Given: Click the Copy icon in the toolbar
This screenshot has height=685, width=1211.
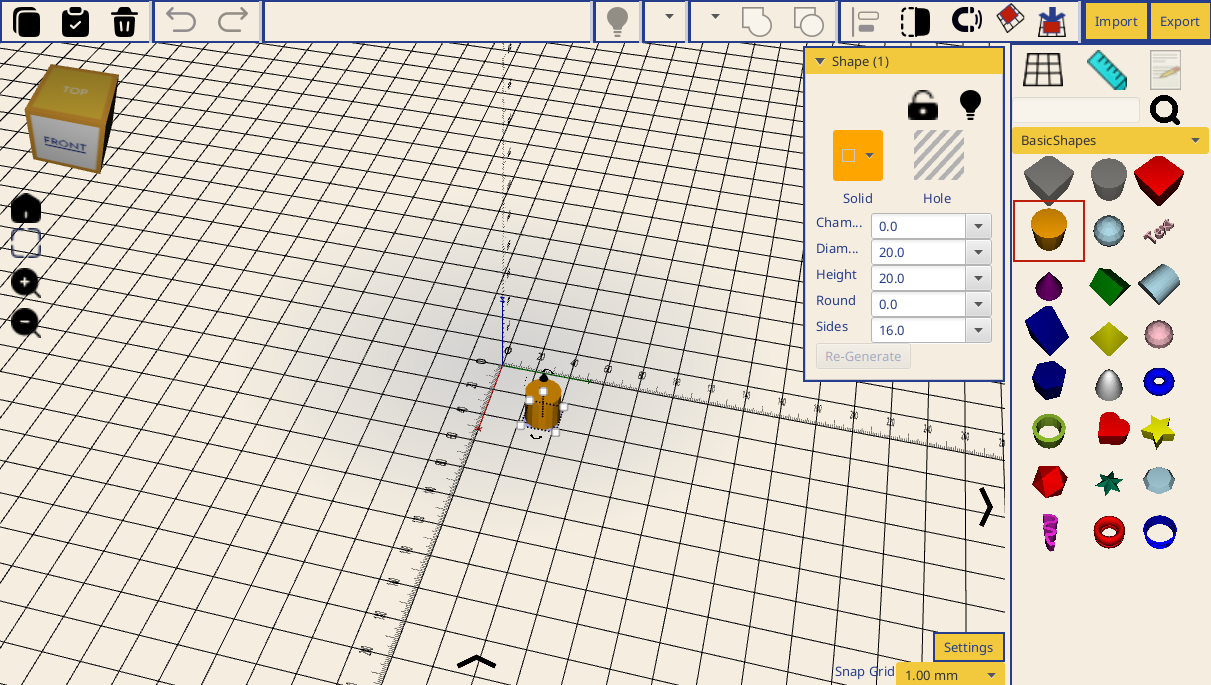Looking at the screenshot, I should (x=27, y=21).
